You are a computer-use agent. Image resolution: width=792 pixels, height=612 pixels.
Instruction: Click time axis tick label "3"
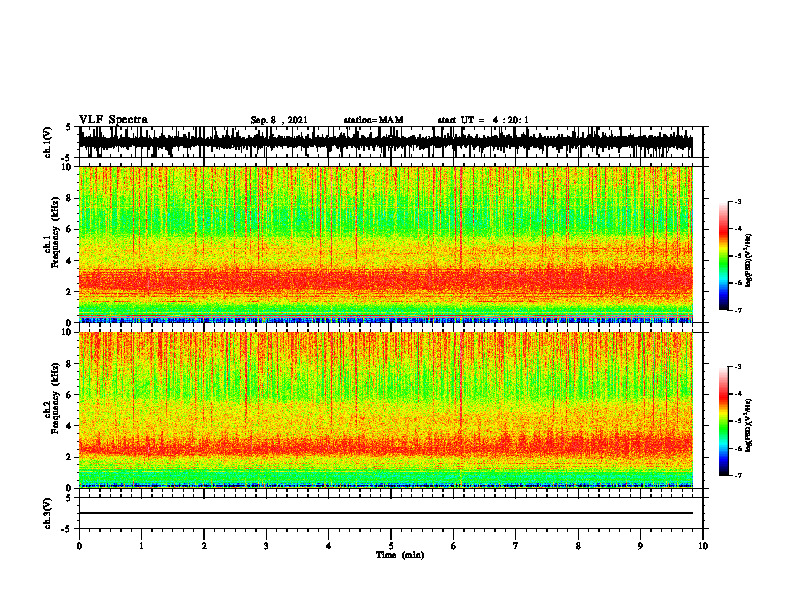coord(266,546)
